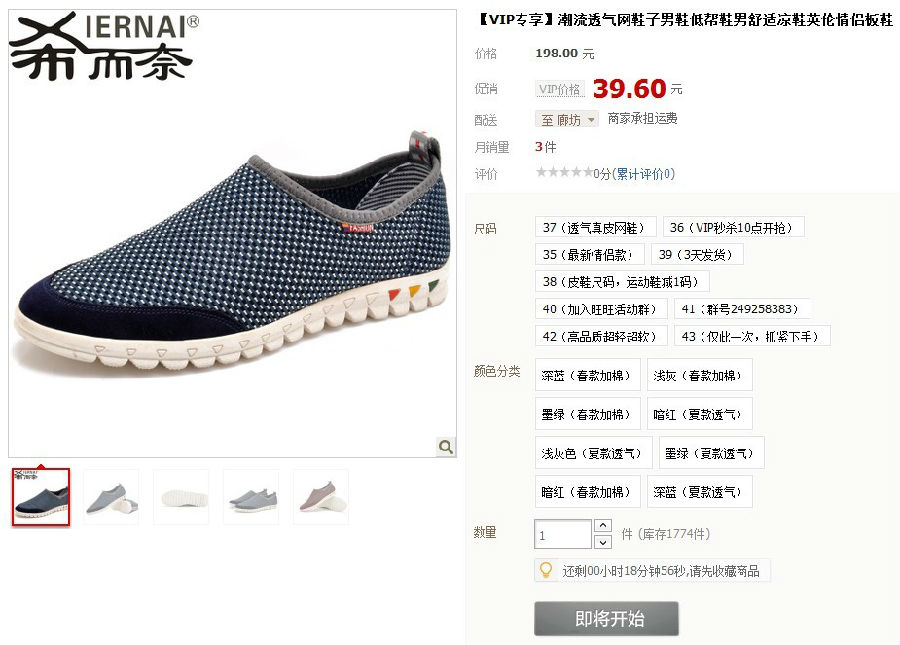
Task: Increase quantity with the up arrow
Action: (603, 525)
